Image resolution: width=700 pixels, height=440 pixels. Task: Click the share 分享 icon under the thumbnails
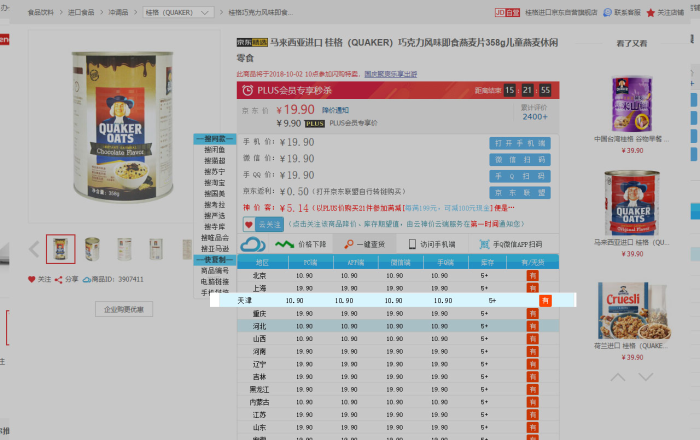point(58,280)
